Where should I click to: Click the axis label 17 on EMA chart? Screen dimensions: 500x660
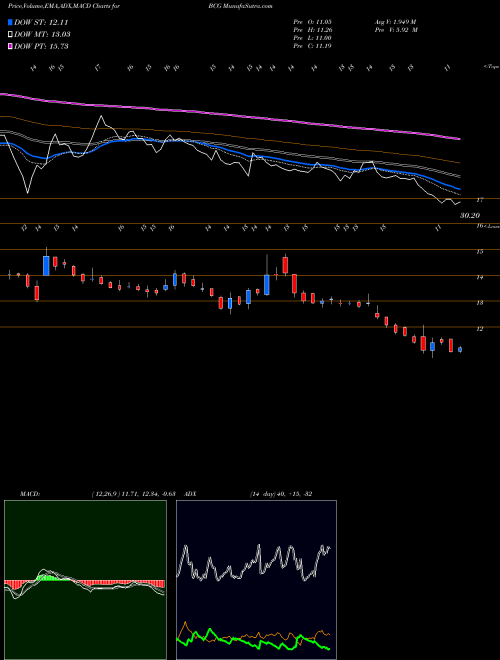pos(479,200)
